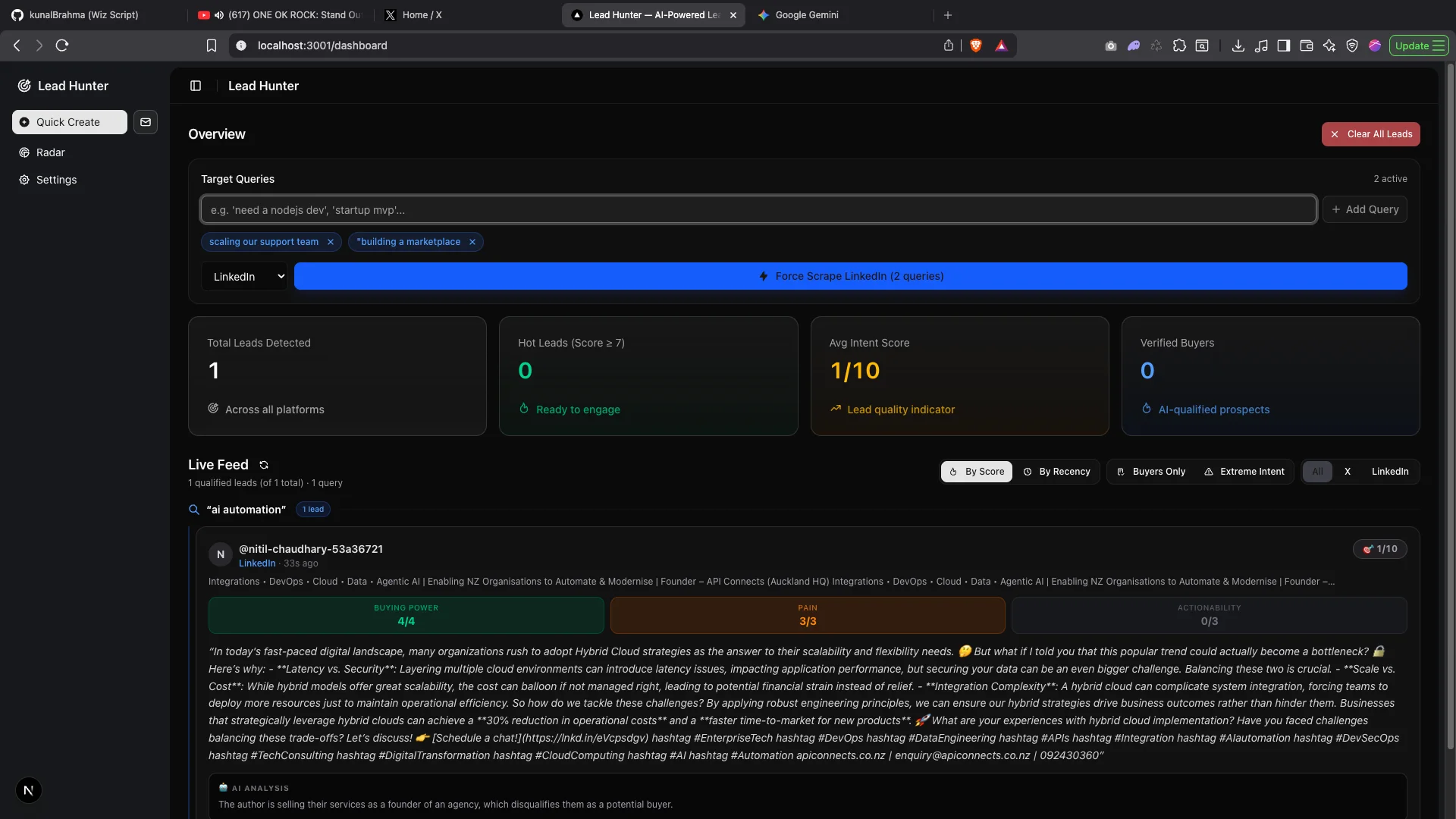The width and height of the screenshot is (1456, 819).
Task: Click the Next.js dev tools N badge
Action: 29,790
